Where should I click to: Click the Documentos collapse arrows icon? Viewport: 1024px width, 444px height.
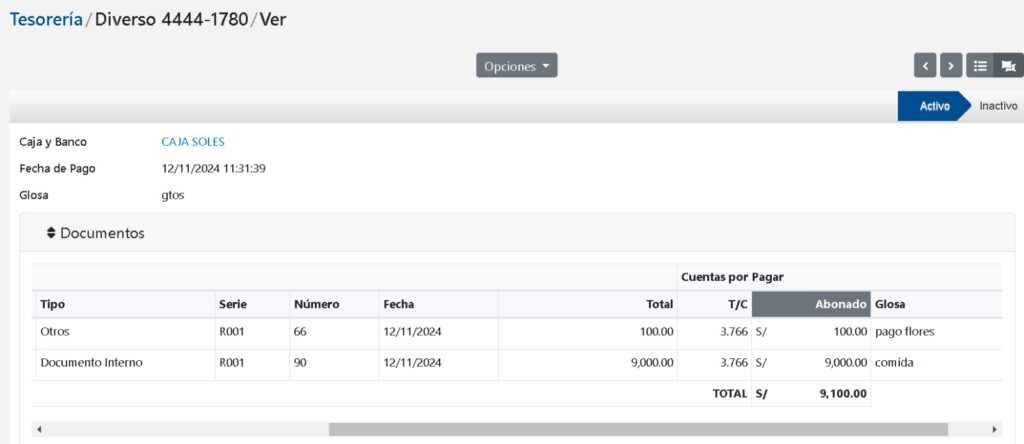(x=51, y=233)
